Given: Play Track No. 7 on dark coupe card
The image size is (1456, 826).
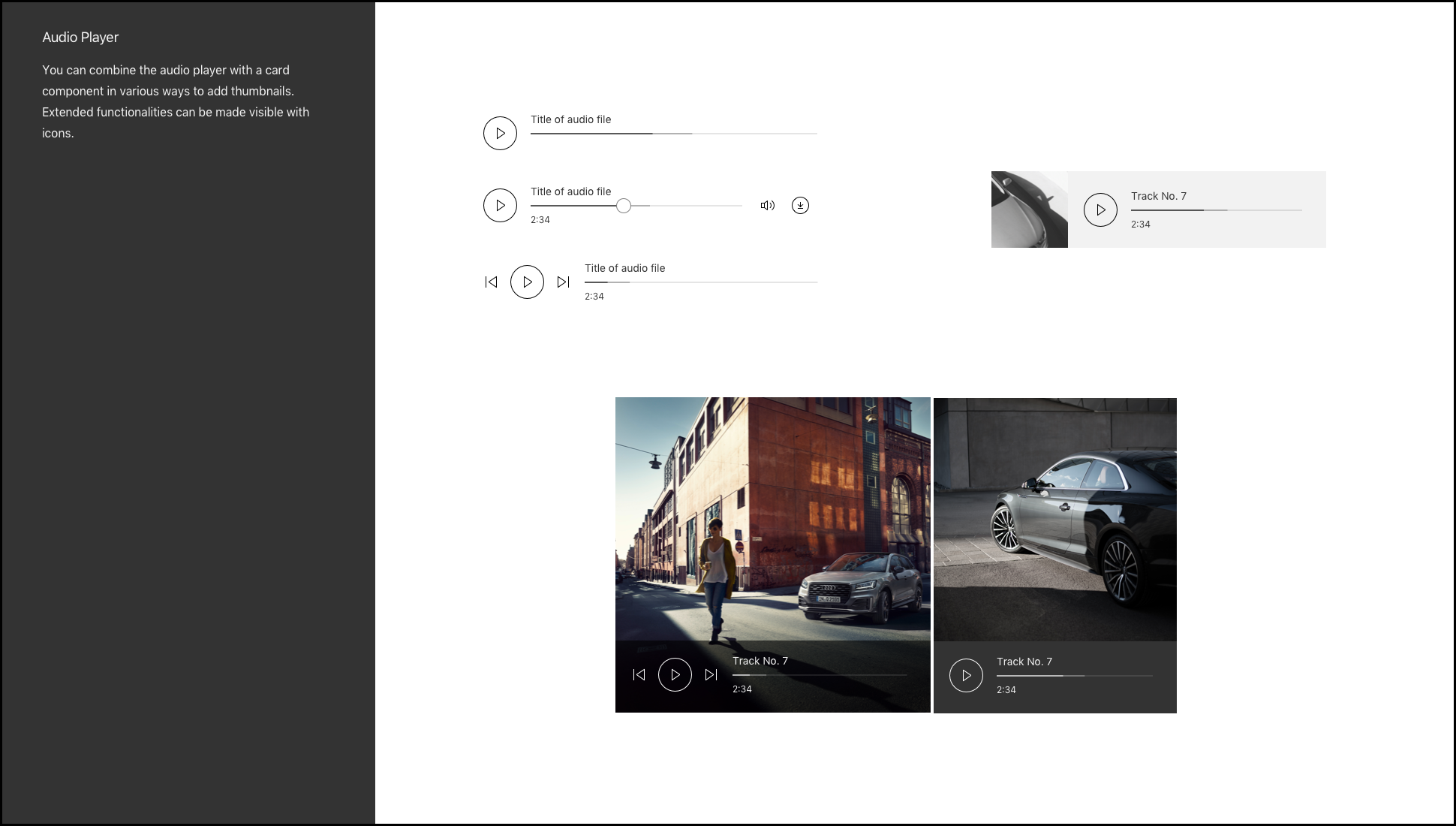Looking at the screenshot, I should click(x=966, y=675).
